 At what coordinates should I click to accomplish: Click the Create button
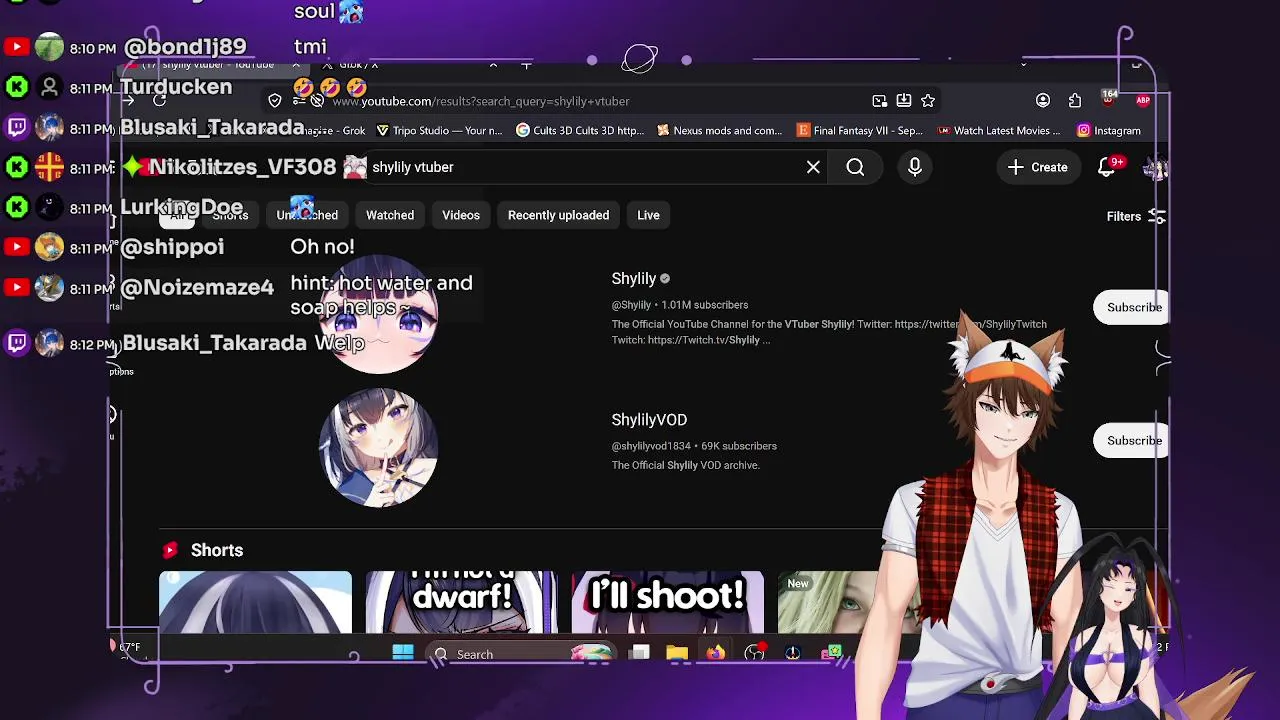[1038, 167]
